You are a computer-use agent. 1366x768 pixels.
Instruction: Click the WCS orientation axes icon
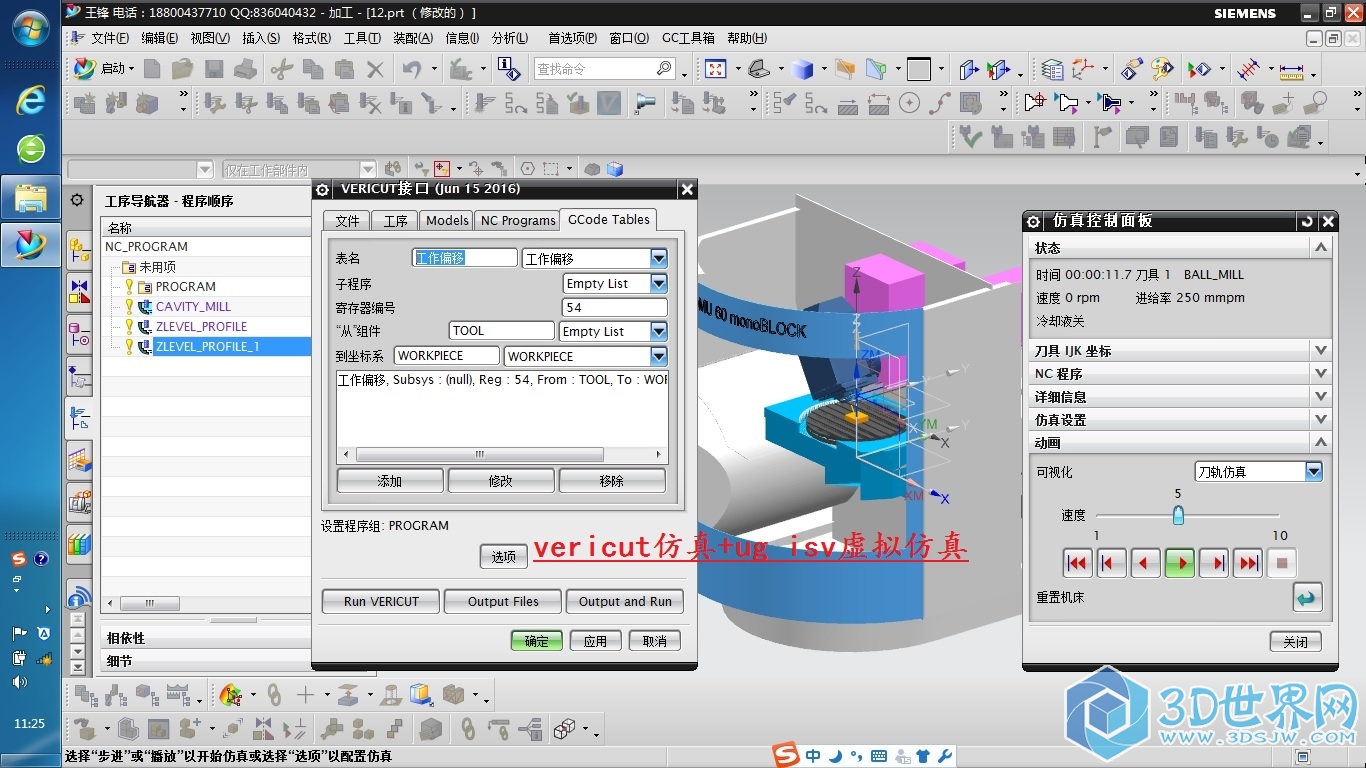click(1082, 69)
